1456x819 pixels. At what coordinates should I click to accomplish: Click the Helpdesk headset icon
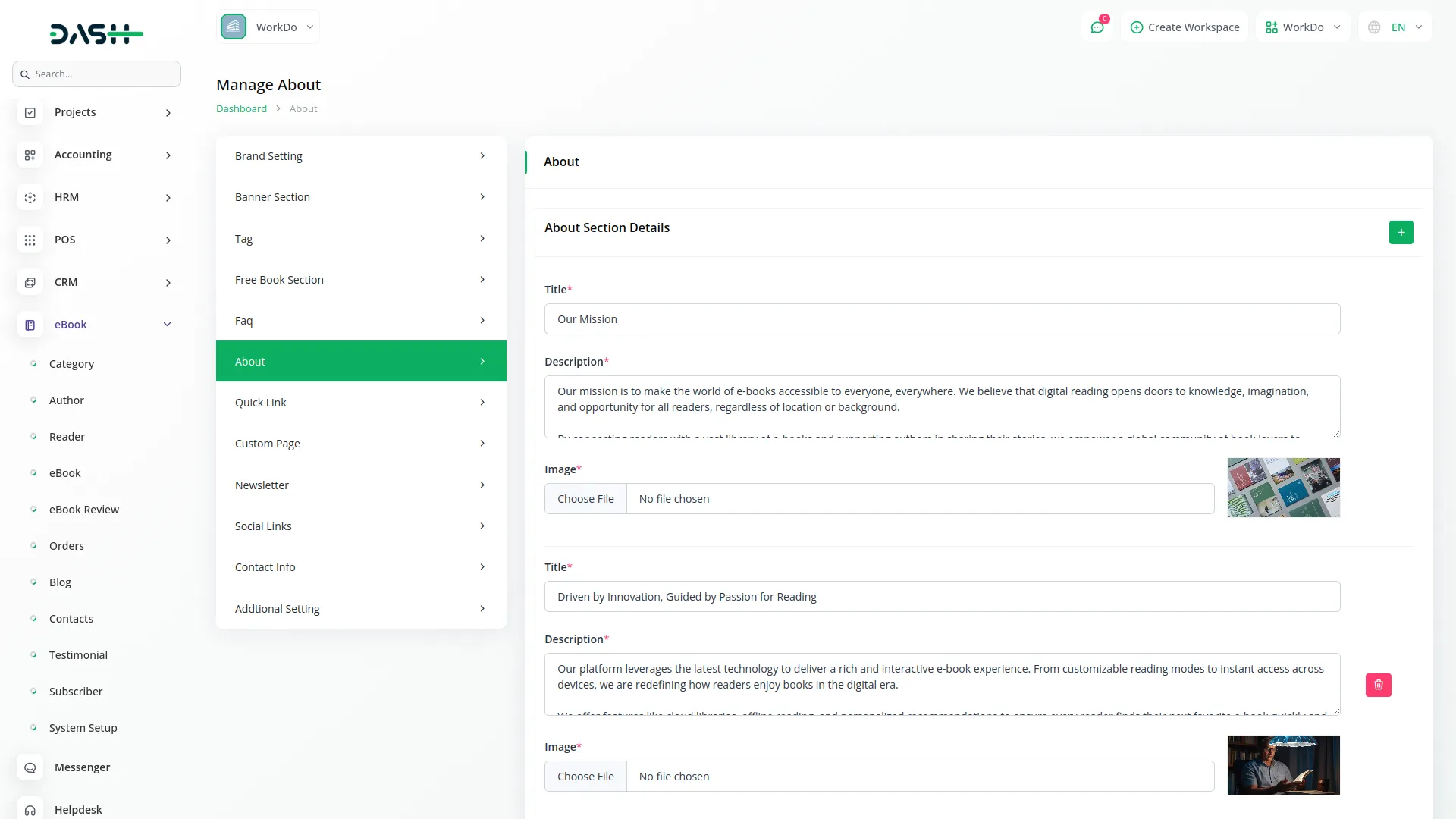[30, 809]
